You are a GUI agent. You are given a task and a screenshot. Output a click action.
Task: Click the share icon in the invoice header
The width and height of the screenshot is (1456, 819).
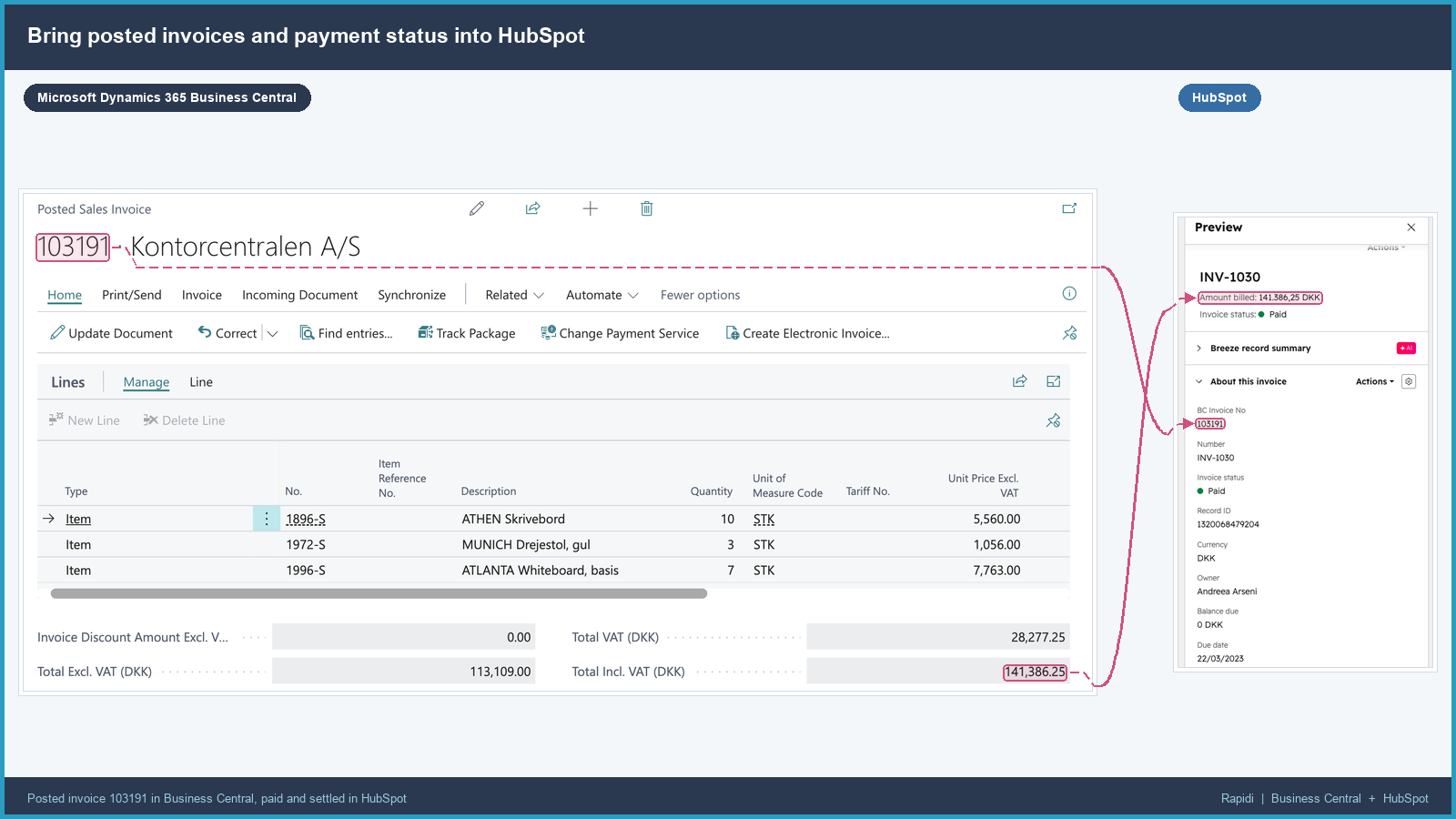pyautogui.click(x=533, y=208)
